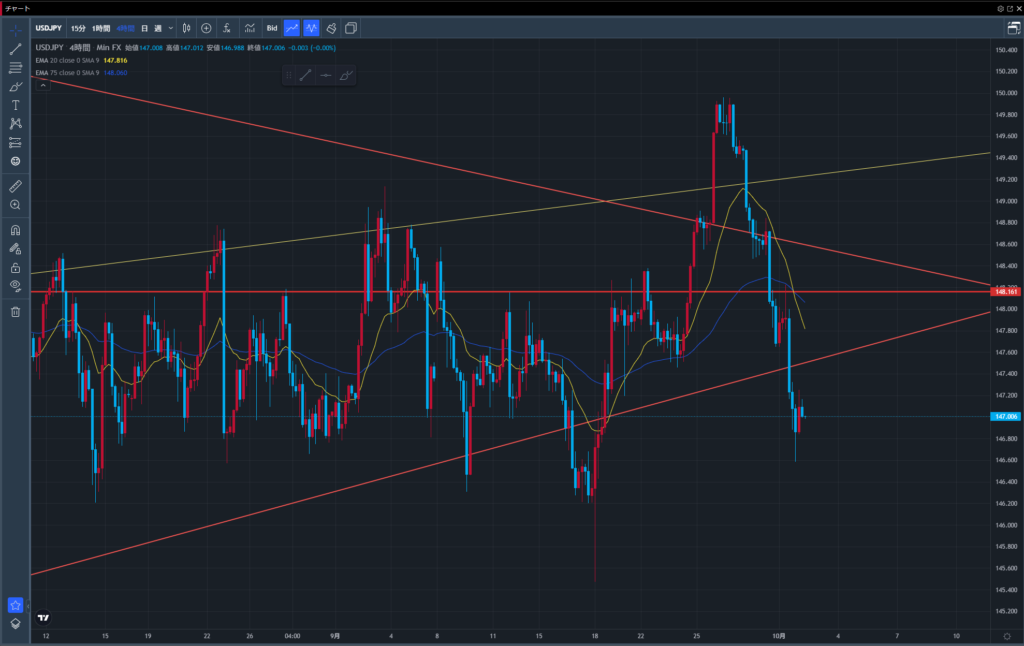Image resolution: width=1024 pixels, height=646 pixels.
Task: Toggle magnet mode in left toolbar
Action: point(15,230)
